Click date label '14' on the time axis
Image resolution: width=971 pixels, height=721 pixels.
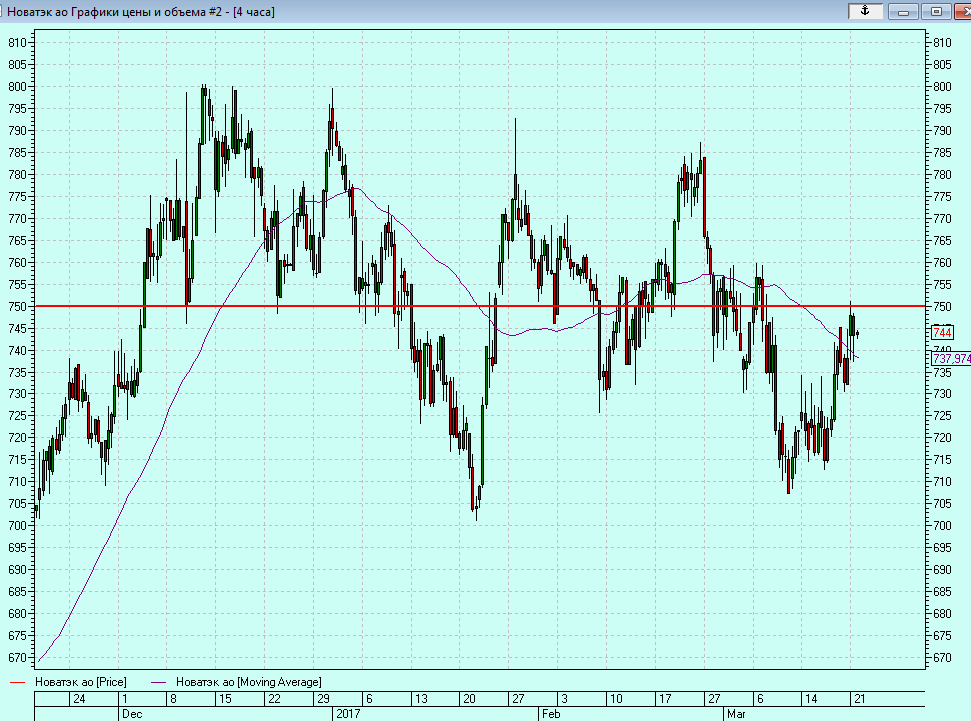point(811,699)
